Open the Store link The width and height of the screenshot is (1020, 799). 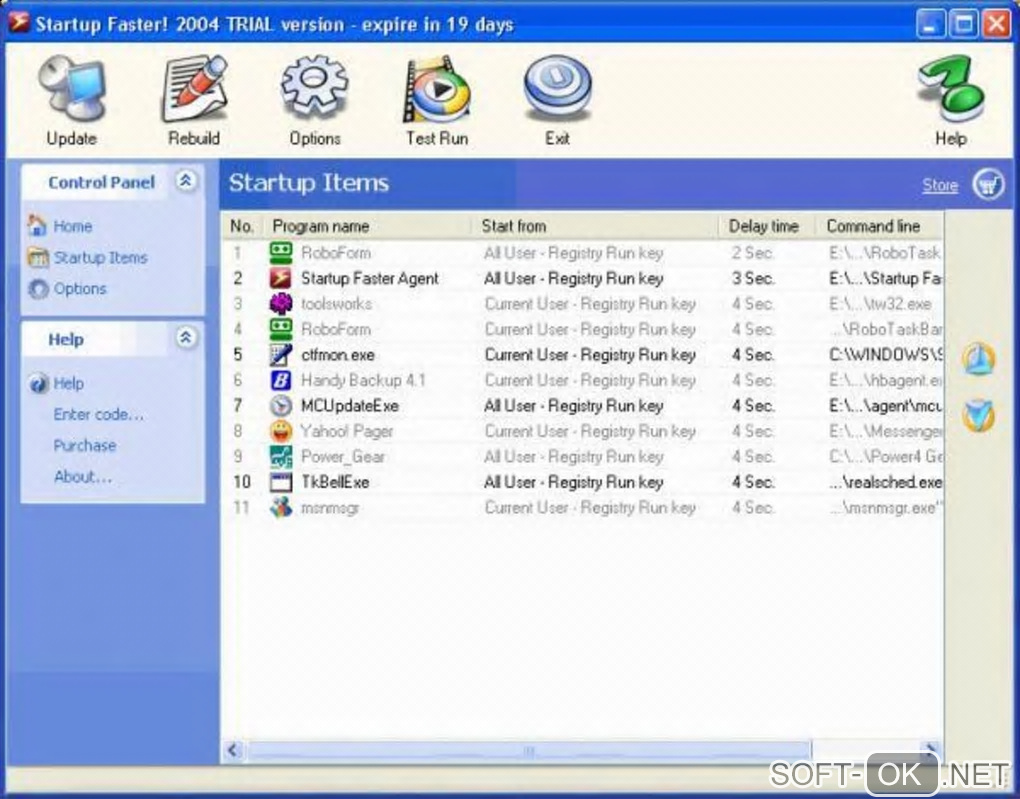tap(939, 185)
